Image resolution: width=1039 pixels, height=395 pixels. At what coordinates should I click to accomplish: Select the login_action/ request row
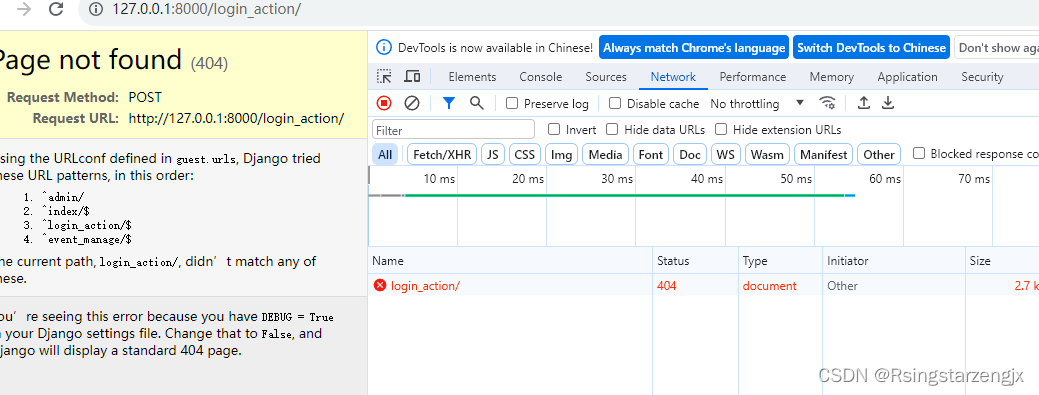point(704,286)
